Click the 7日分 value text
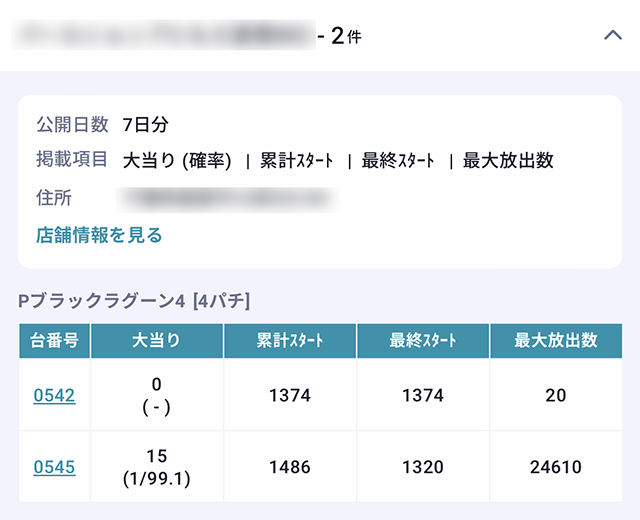The width and height of the screenshot is (640, 520). pyautogui.click(x=146, y=125)
